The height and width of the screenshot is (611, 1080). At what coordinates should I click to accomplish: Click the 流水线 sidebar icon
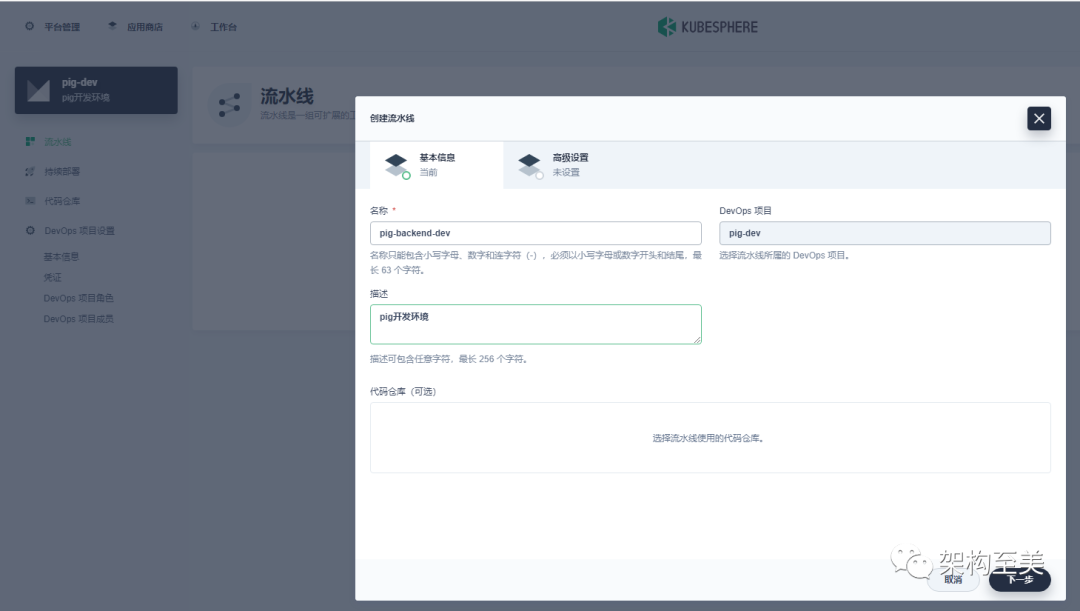(30, 141)
